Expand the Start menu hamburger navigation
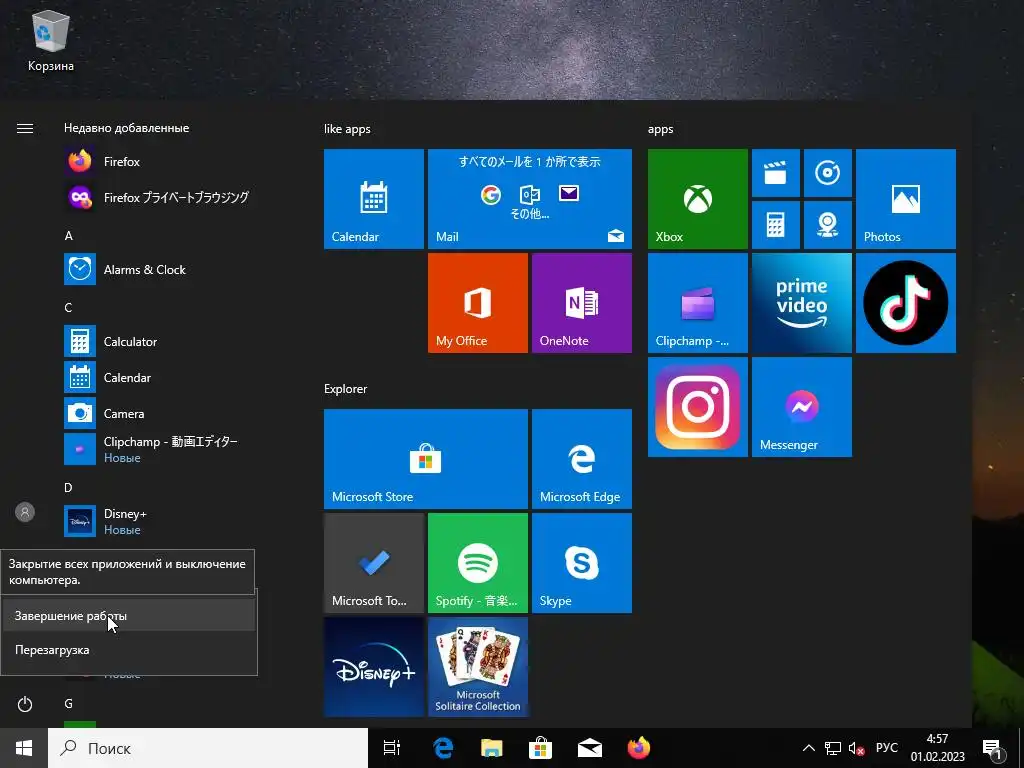Image resolution: width=1024 pixels, height=768 pixels. 25,128
